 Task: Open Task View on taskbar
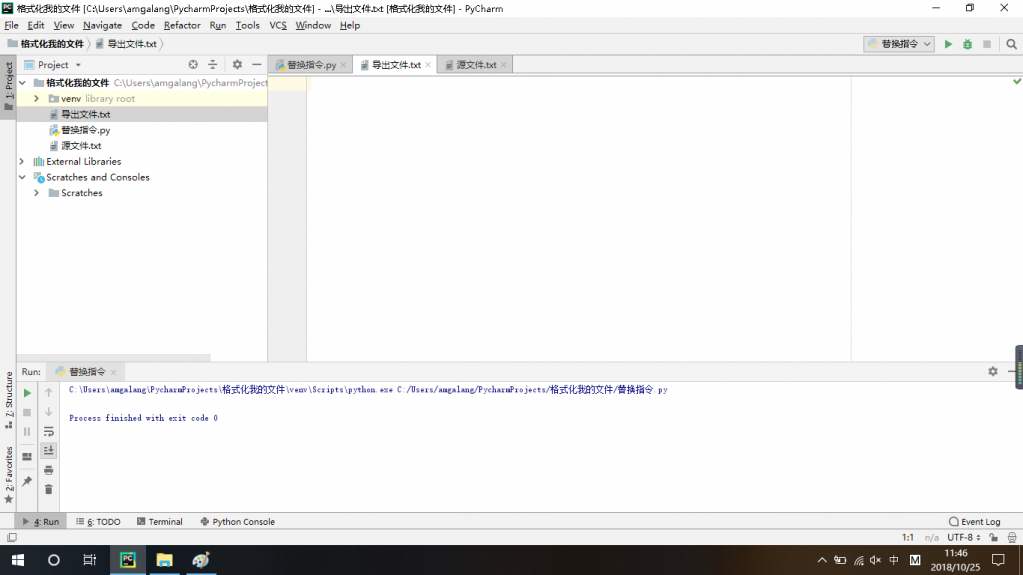pyautogui.click(x=90, y=560)
